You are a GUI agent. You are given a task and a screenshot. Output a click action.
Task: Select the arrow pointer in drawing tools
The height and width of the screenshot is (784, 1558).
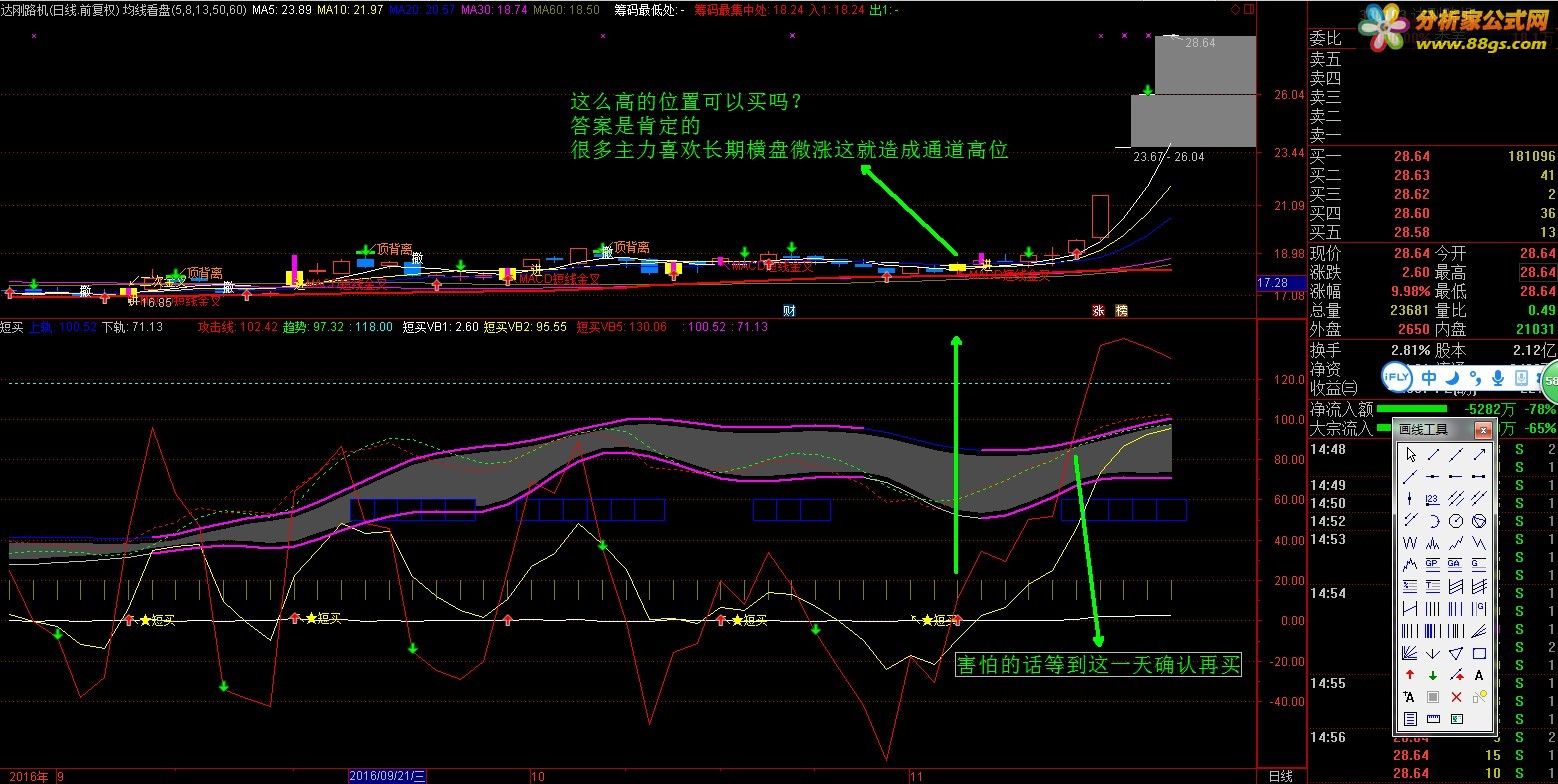[x=1410, y=455]
